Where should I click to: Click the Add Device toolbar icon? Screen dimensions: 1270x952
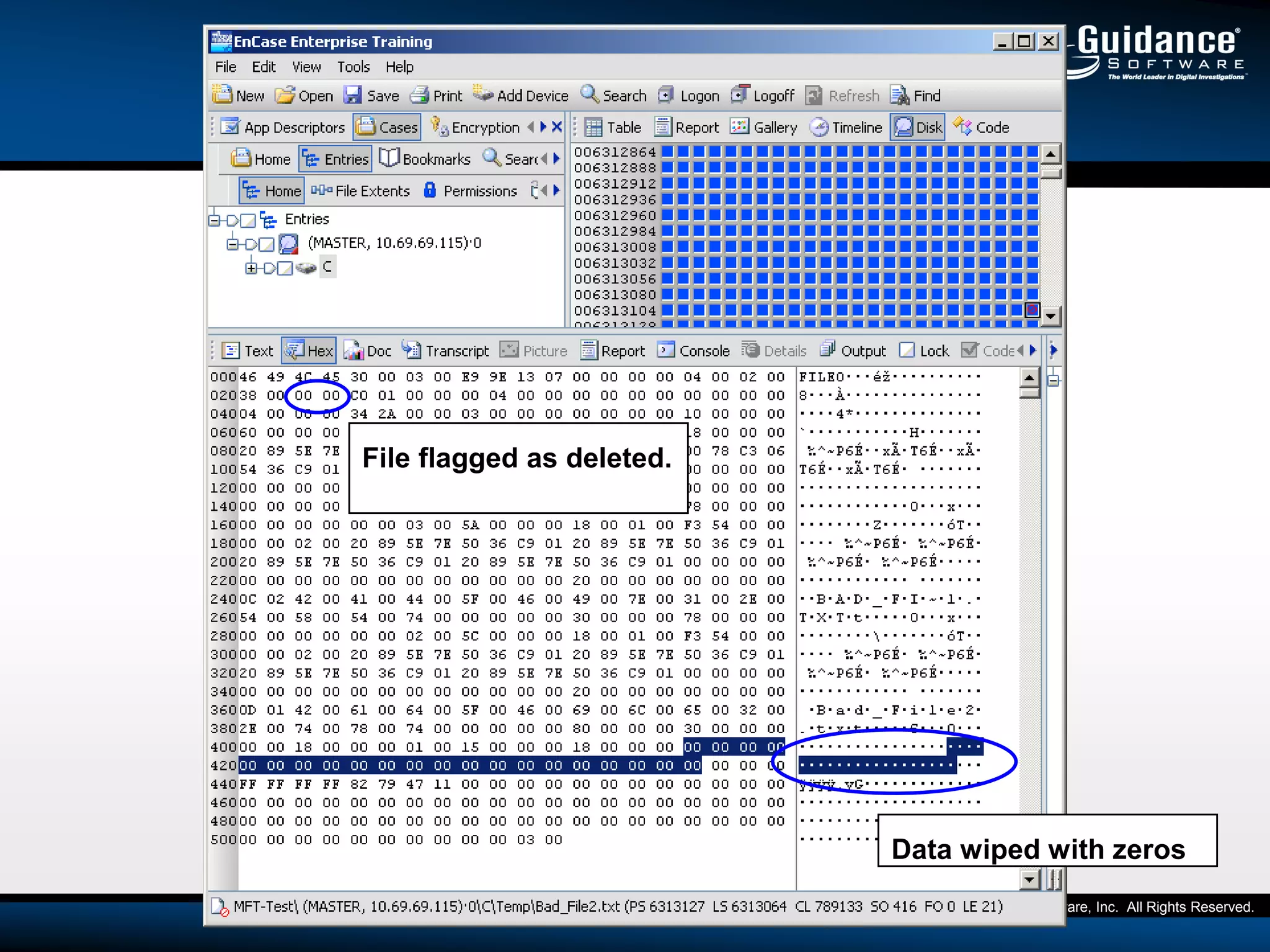(484, 94)
